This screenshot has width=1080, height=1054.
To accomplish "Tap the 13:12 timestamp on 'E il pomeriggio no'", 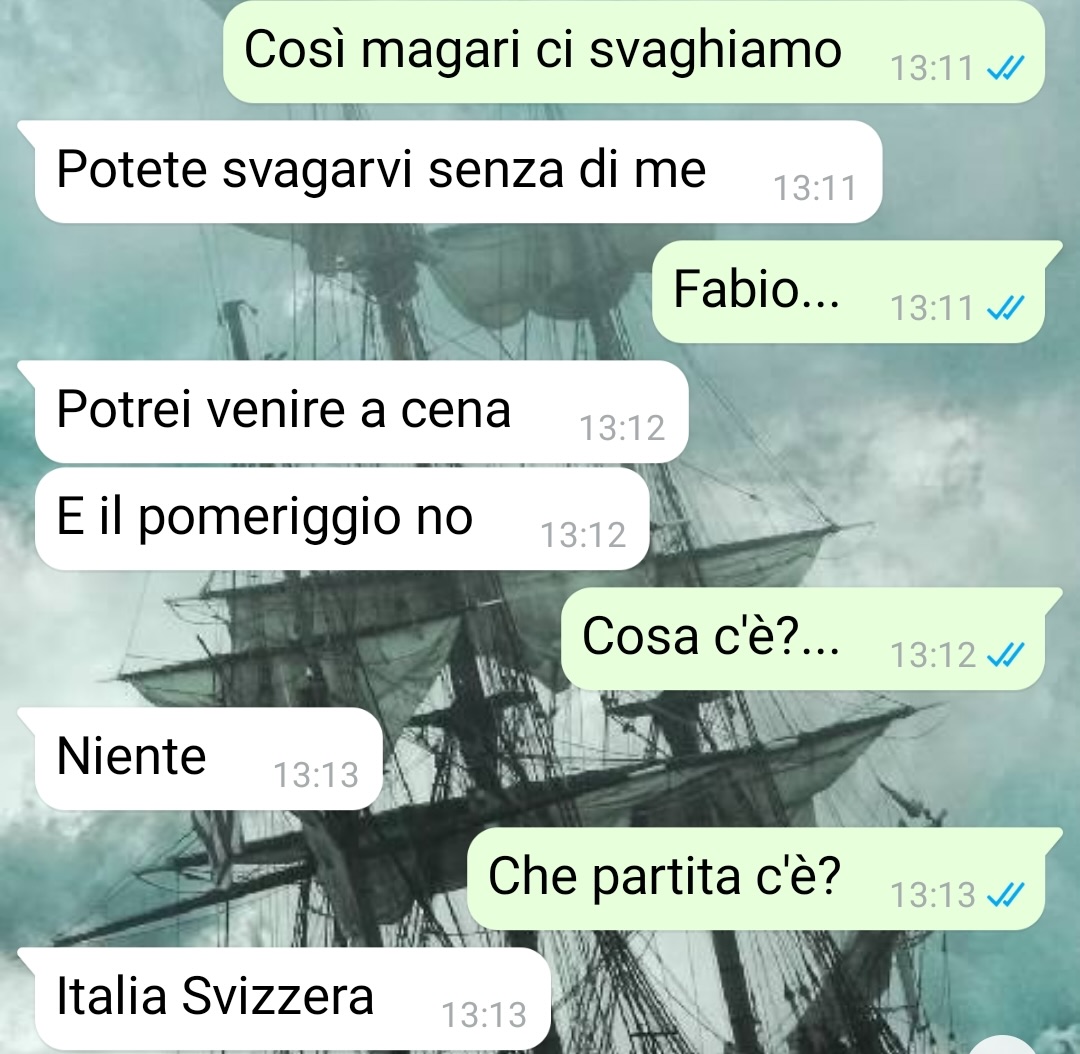I will coord(583,535).
